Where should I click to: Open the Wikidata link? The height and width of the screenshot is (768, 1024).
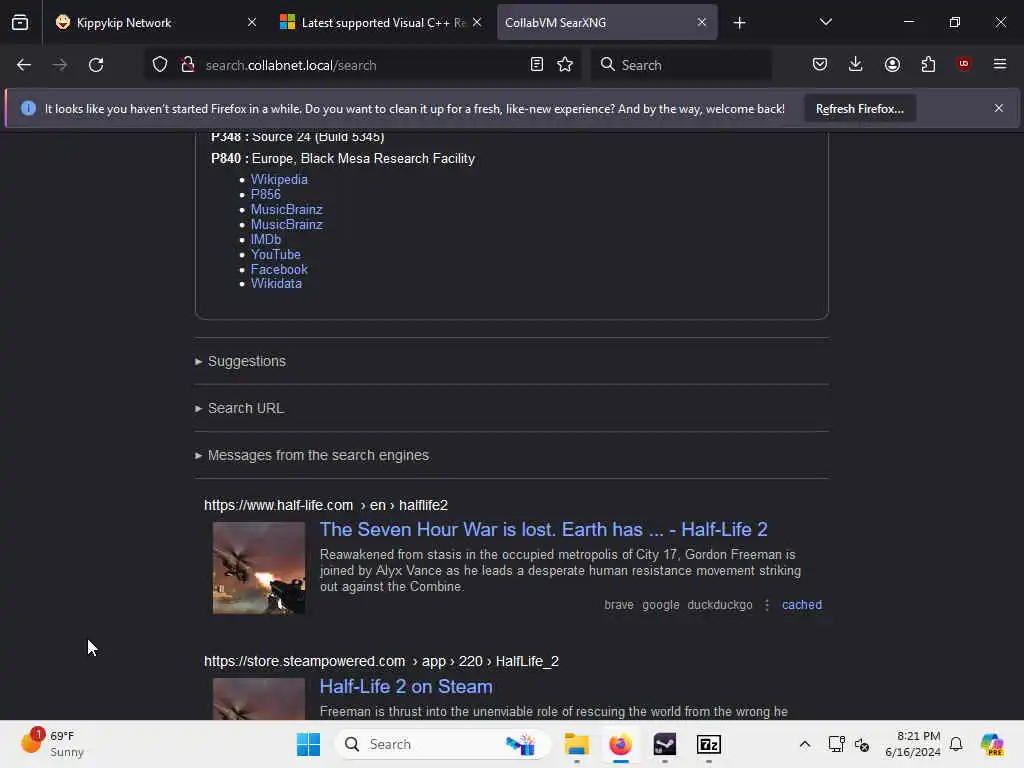coord(276,284)
